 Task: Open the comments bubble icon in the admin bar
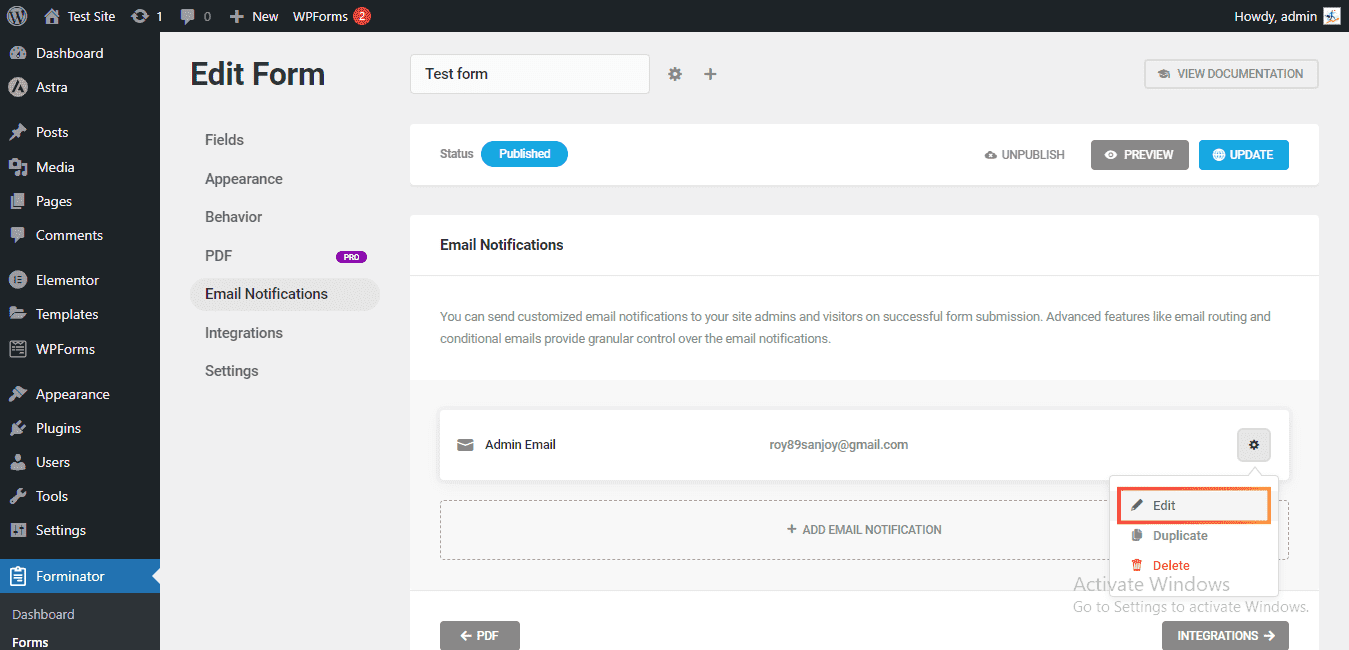pos(187,16)
